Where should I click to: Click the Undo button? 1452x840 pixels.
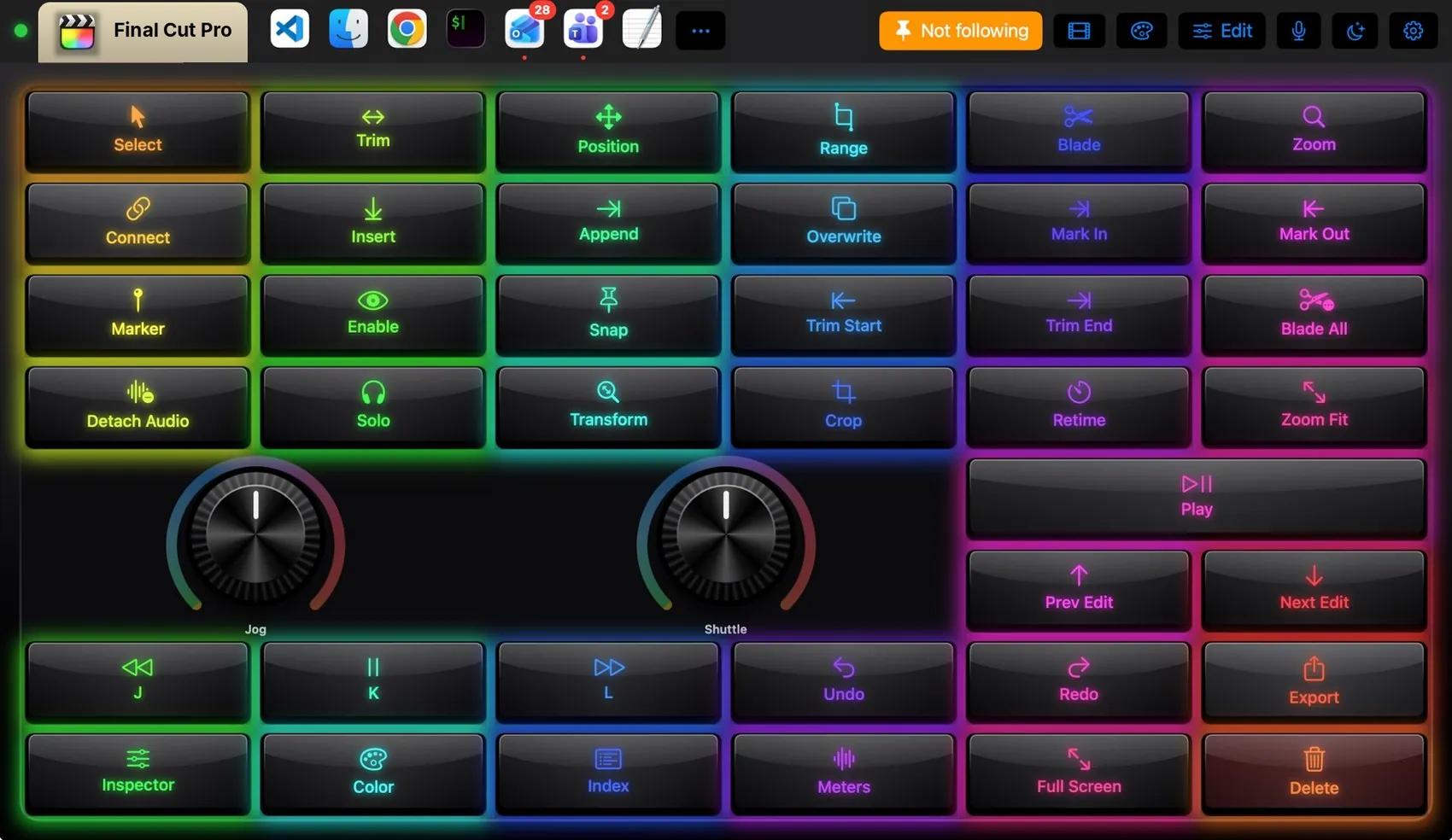(843, 681)
